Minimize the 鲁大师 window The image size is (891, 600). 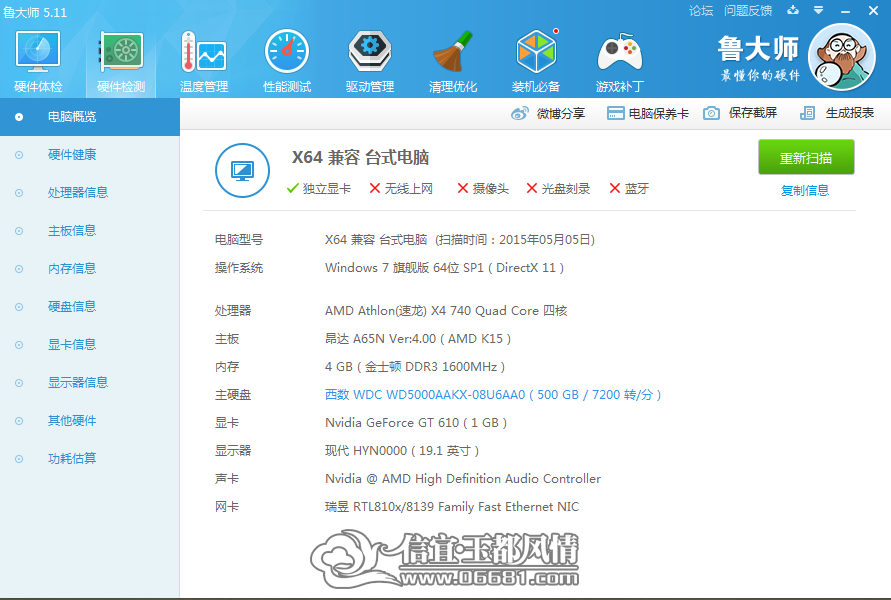coord(846,11)
